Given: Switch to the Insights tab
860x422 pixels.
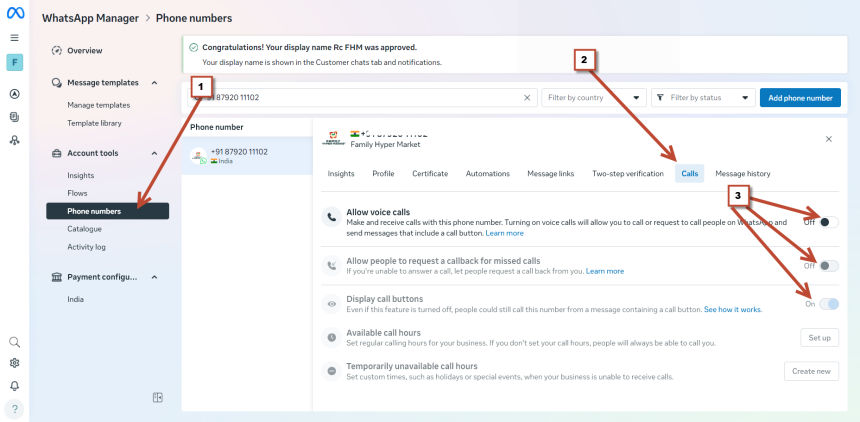Looking at the screenshot, I should (341, 173).
